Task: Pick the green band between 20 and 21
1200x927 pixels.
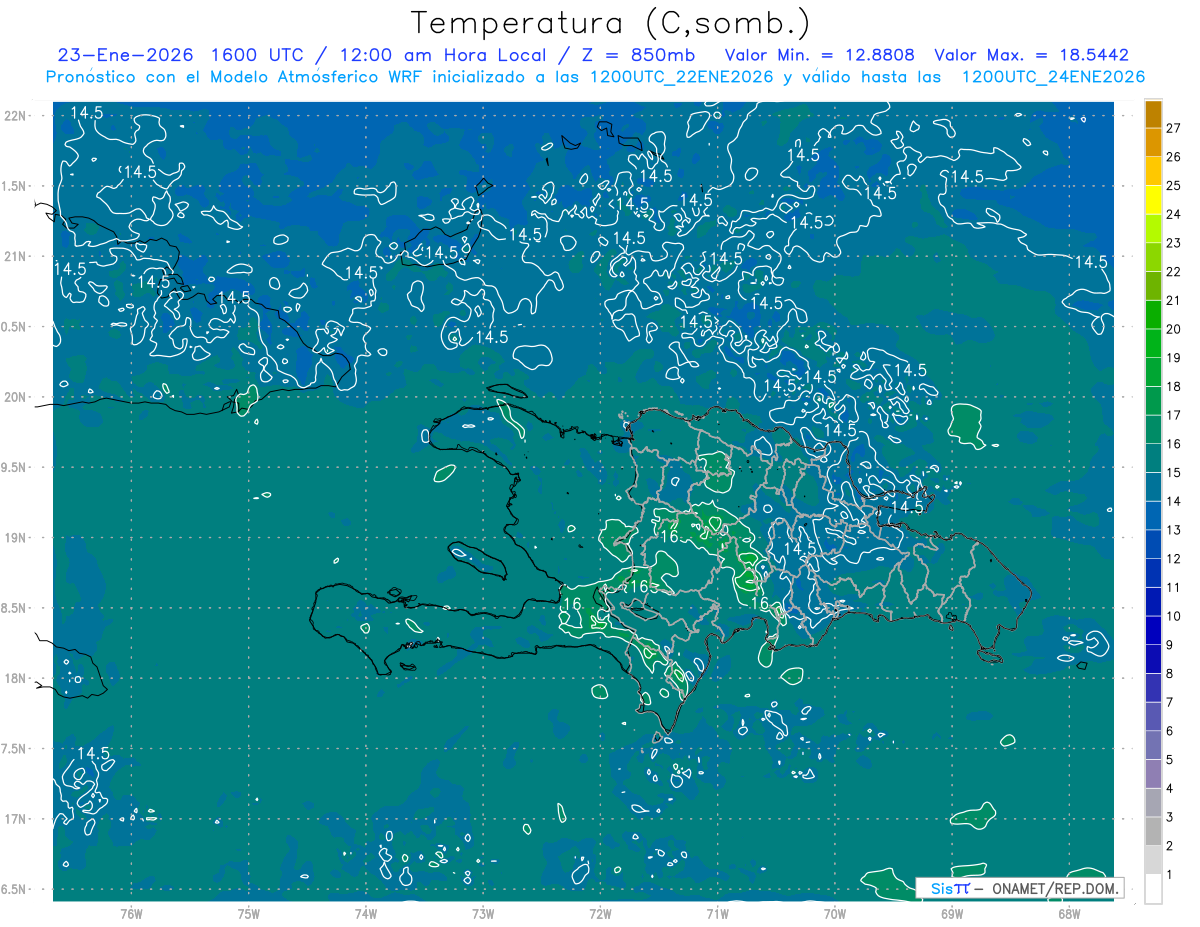Action: (x=1153, y=315)
